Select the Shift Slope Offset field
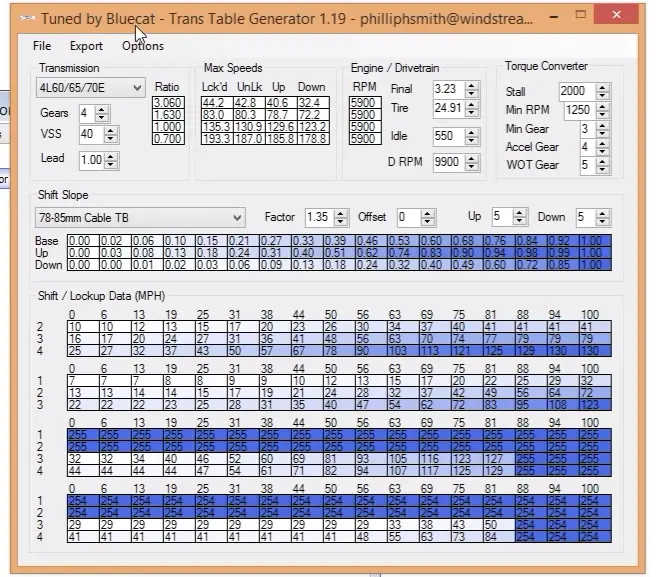Screen dimensions: 656x577 tap(409, 217)
